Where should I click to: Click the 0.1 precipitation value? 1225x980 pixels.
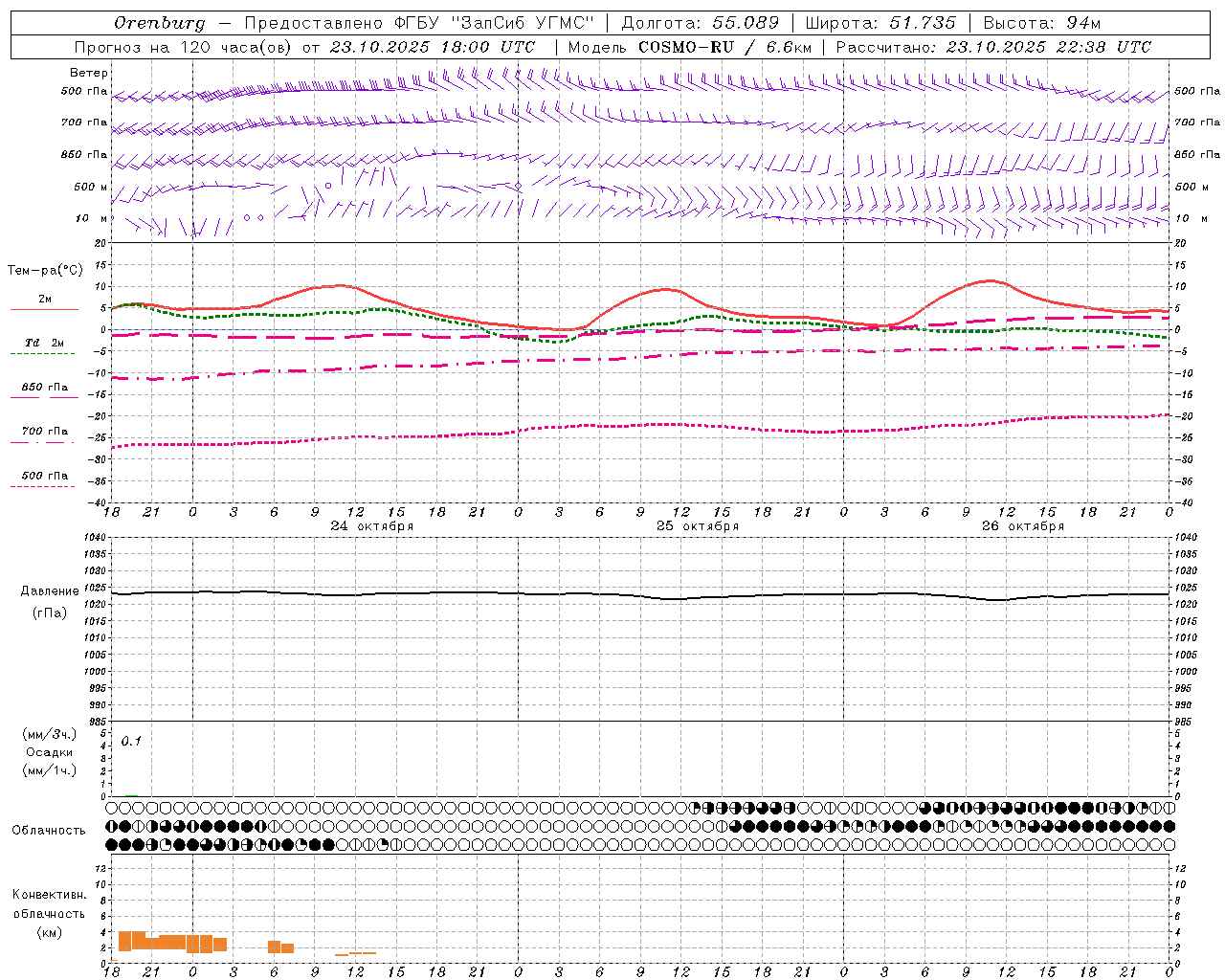pos(131,742)
